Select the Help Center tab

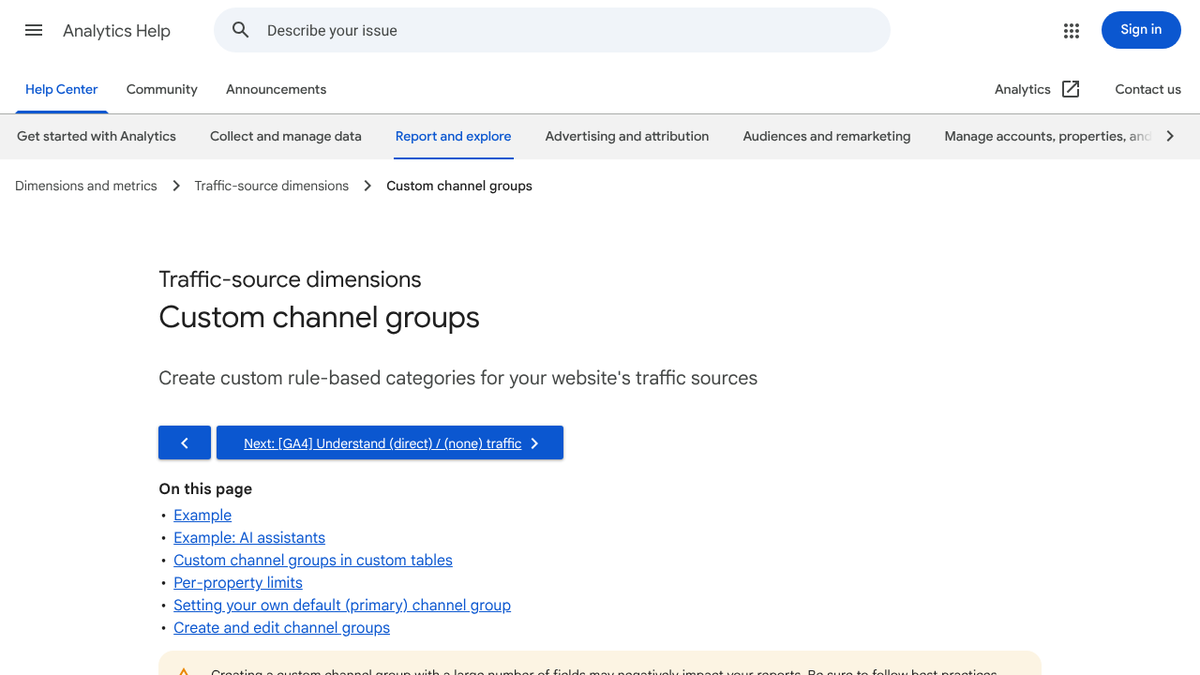tap(61, 89)
